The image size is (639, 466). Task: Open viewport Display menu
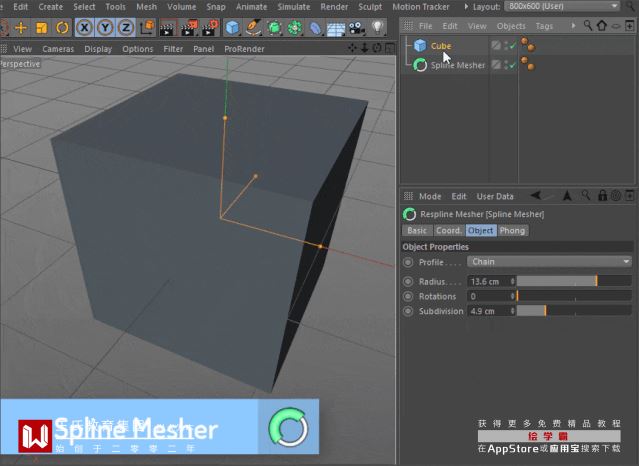coord(98,49)
